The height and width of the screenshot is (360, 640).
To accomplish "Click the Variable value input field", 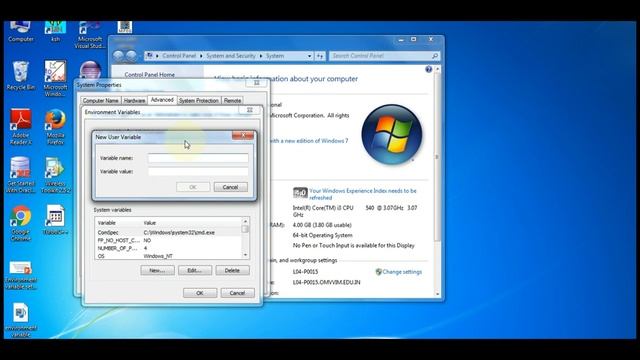I will point(198,171).
